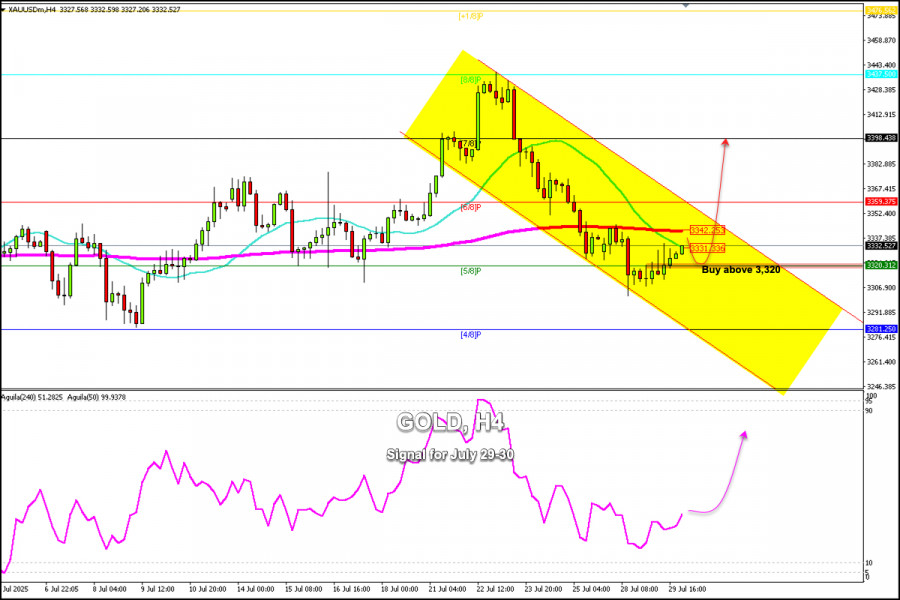Click the '8 Jul 04:00' time label

click(x=109, y=589)
